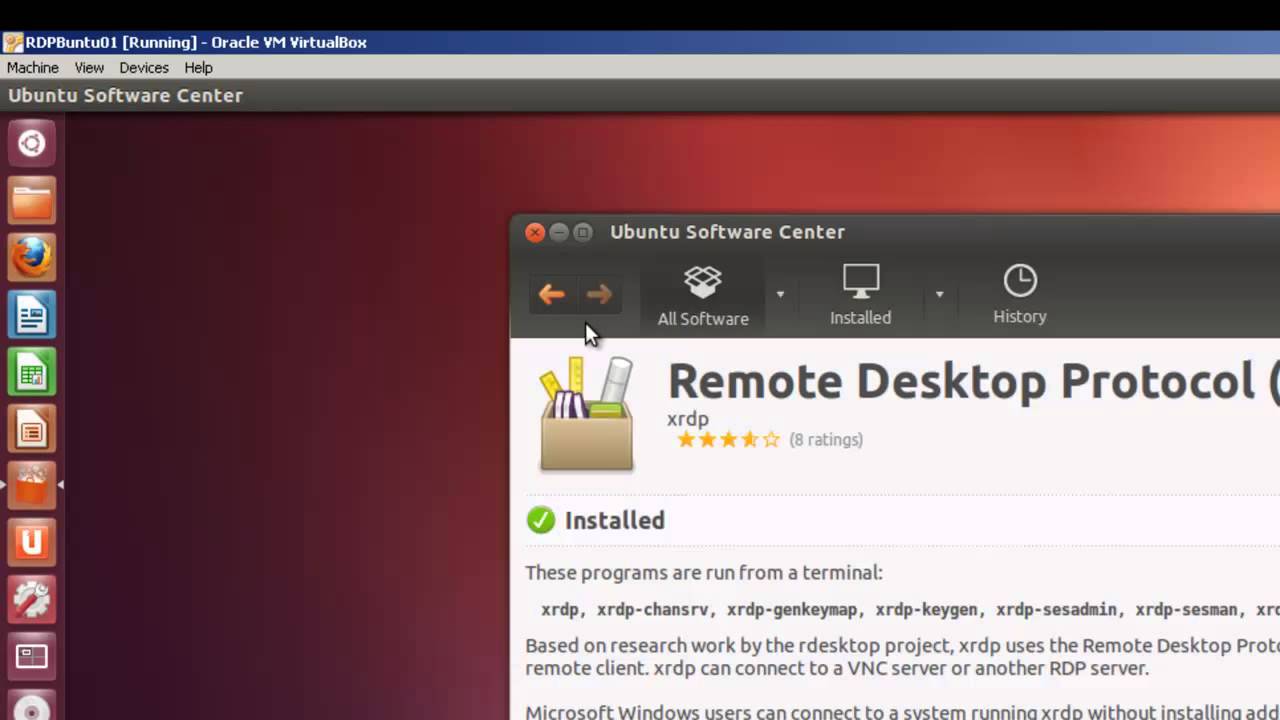Open the (8 ratings) reviews link
Image resolution: width=1280 pixels, height=720 pixels.
tap(826, 439)
